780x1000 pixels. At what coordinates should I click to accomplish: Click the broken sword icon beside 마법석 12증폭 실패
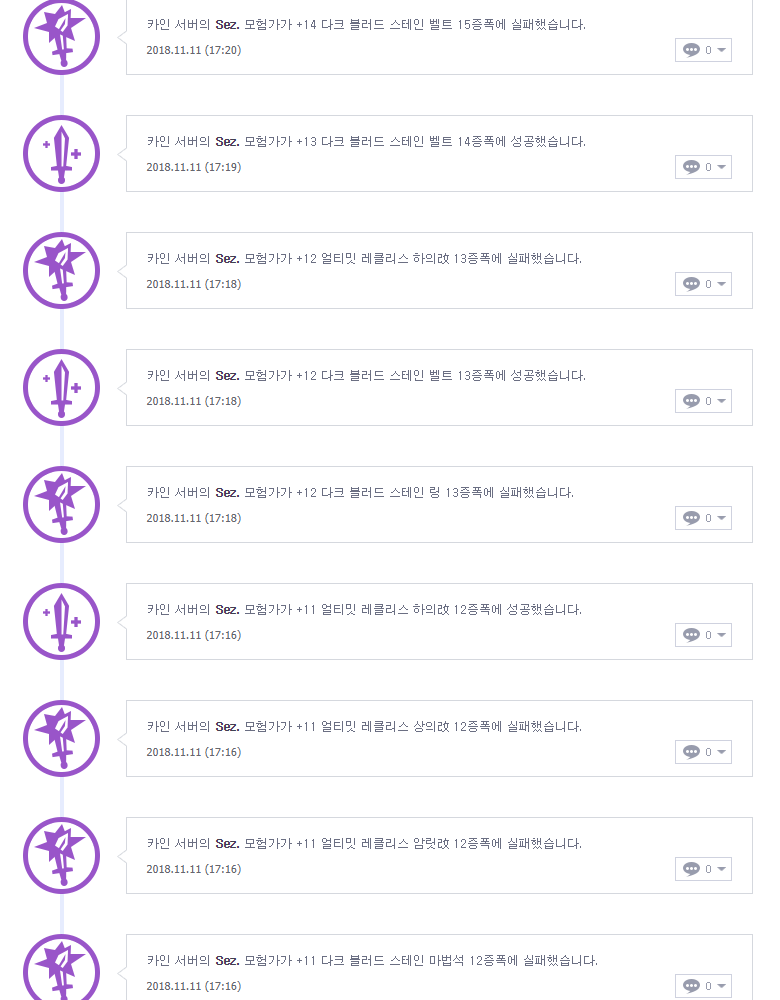pyautogui.click(x=61, y=967)
